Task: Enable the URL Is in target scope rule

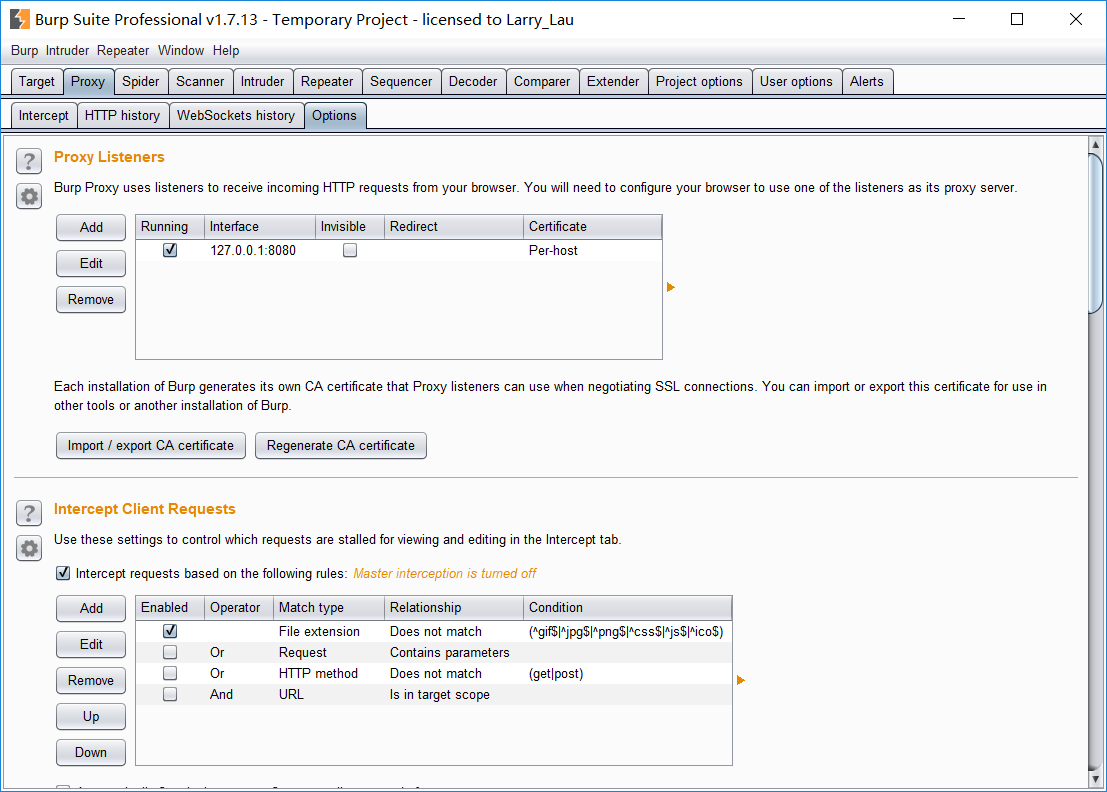Action: click(170, 695)
